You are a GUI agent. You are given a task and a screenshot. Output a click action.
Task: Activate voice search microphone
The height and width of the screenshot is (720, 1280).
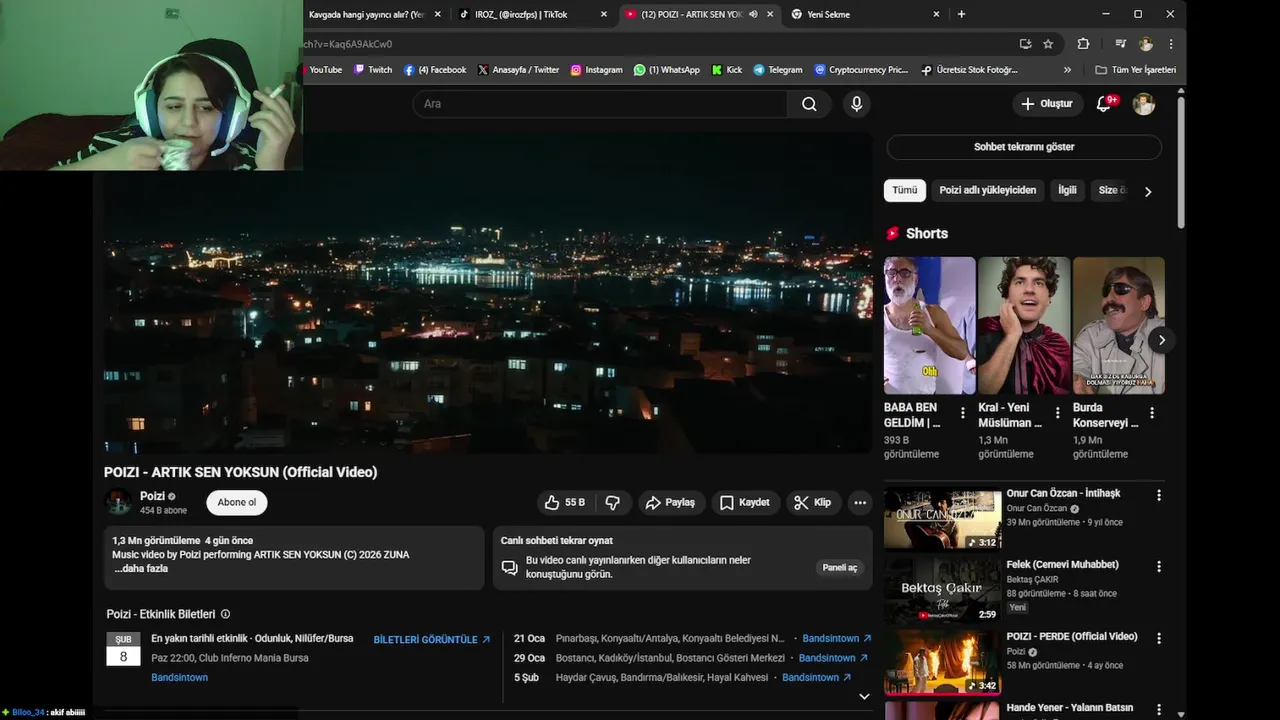coord(856,104)
